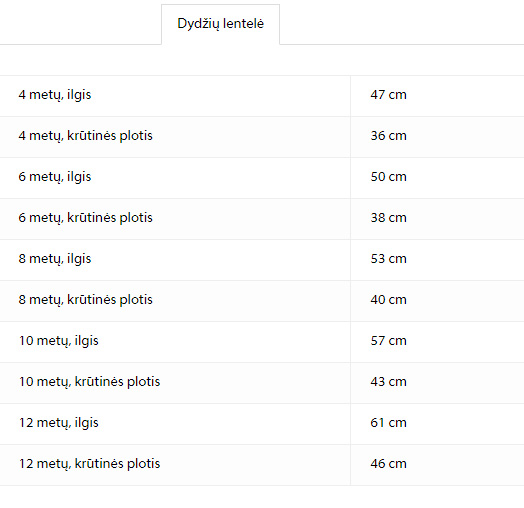Select '4 metų, krūtinės plotis' row label
Screen dimensions: 524x508
(86, 136)
